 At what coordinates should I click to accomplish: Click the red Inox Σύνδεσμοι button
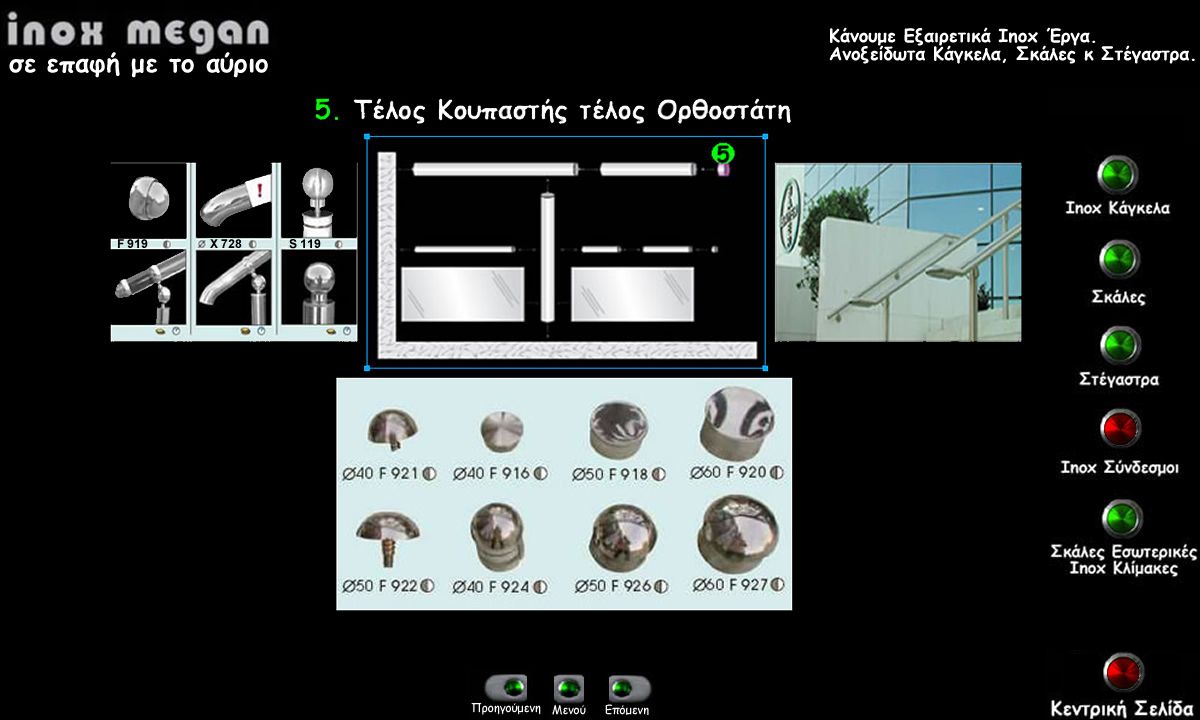click(1120, 430)
